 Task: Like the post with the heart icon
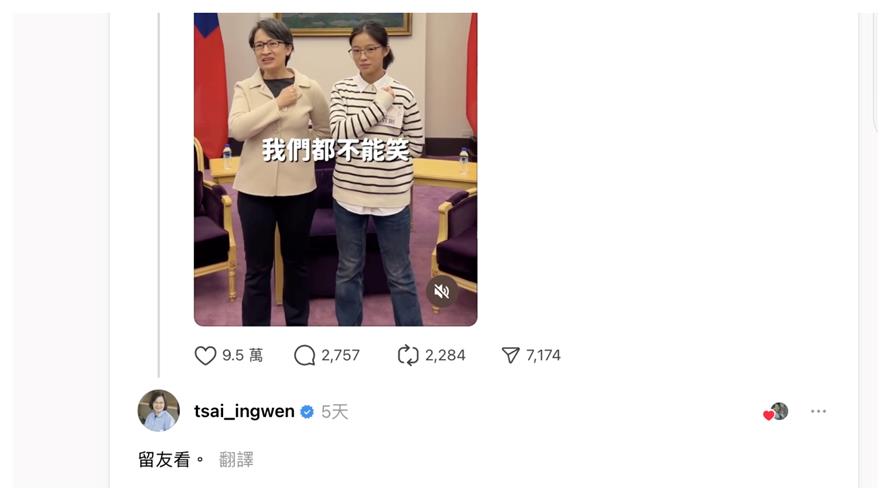click(x=205, y=356)
